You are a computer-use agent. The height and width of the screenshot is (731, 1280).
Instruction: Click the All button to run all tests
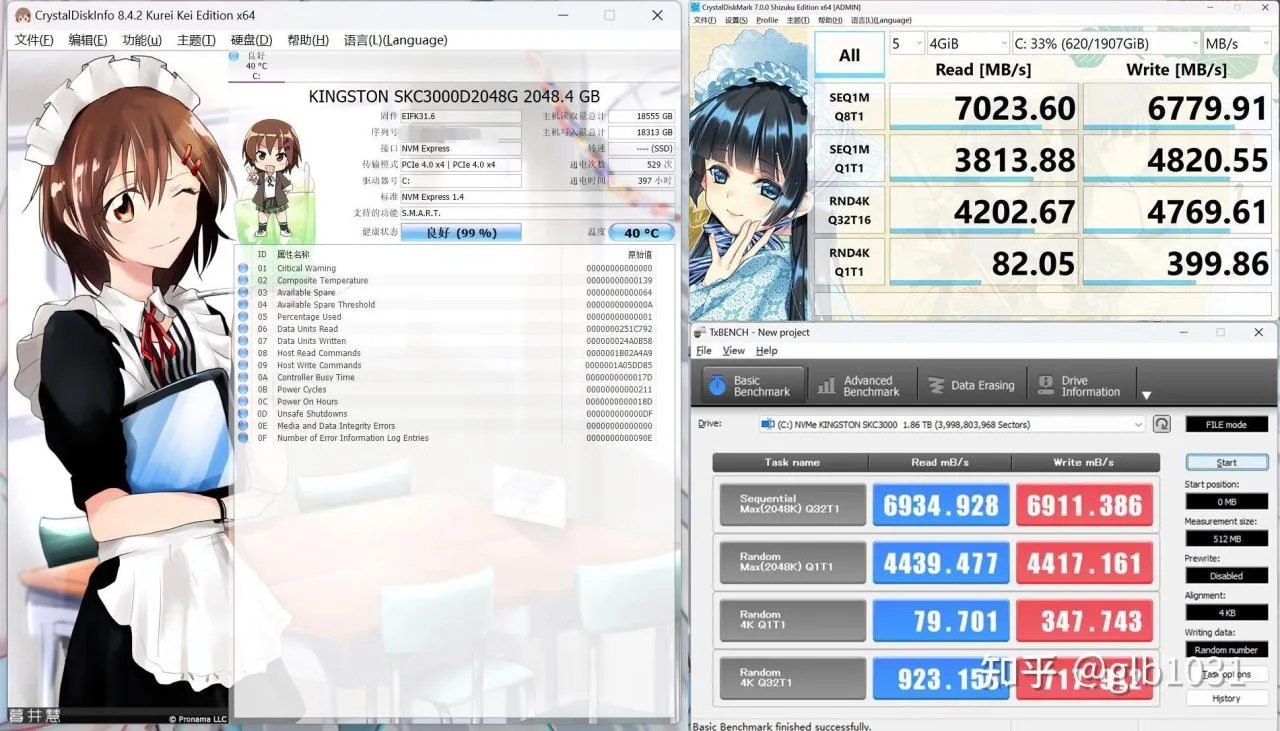tap(849, 55)
